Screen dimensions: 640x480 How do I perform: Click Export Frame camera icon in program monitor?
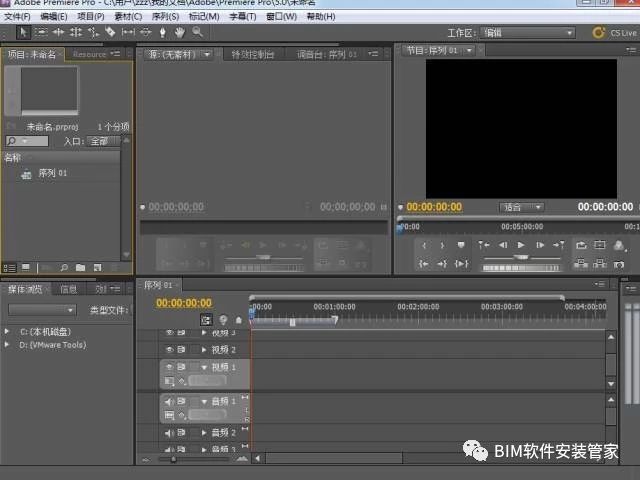[619, 264]
